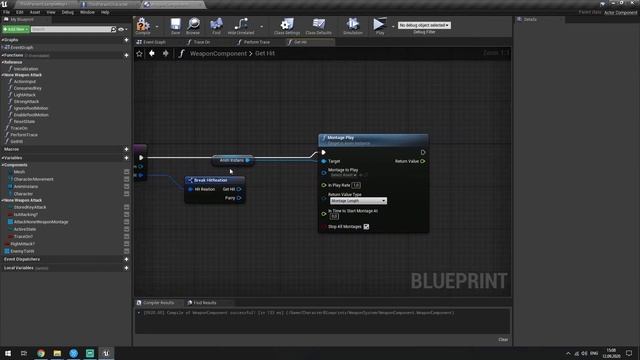This screenshot has width=640, height=360.
Task: Click Hide Unrelated toolbar icon
Action: point(241,25)
